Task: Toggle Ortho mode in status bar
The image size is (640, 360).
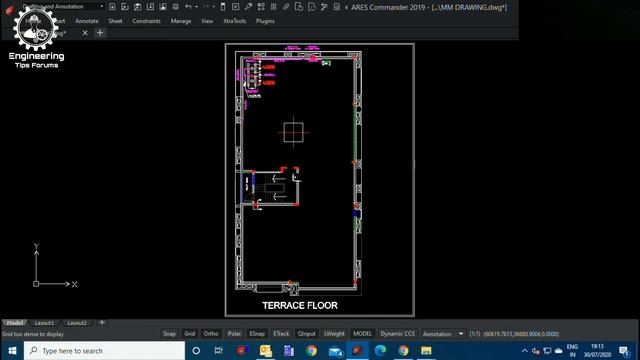Action: [211, 333]
